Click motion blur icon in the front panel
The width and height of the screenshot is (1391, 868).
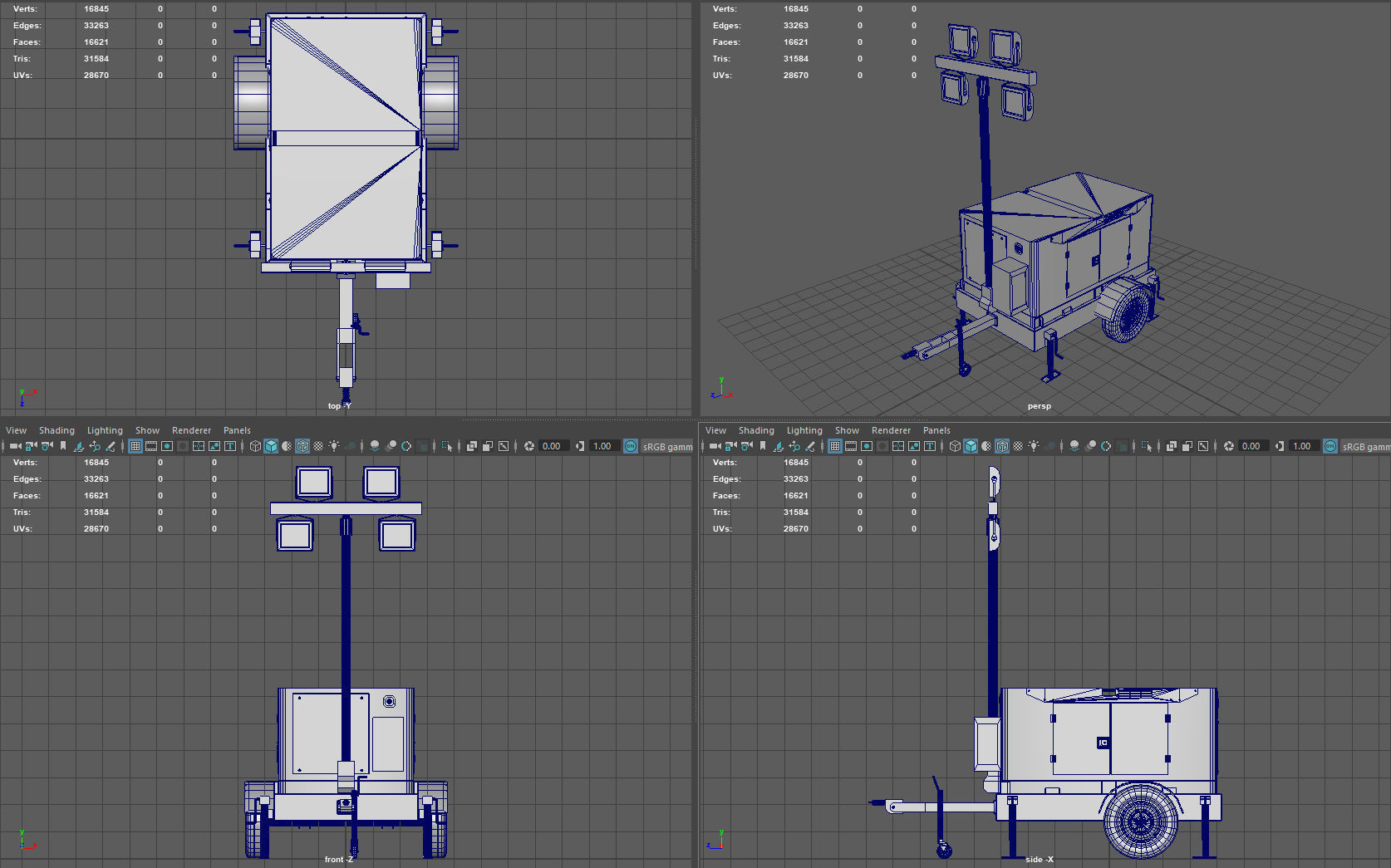pyautogui.click(x=391, y=446)
